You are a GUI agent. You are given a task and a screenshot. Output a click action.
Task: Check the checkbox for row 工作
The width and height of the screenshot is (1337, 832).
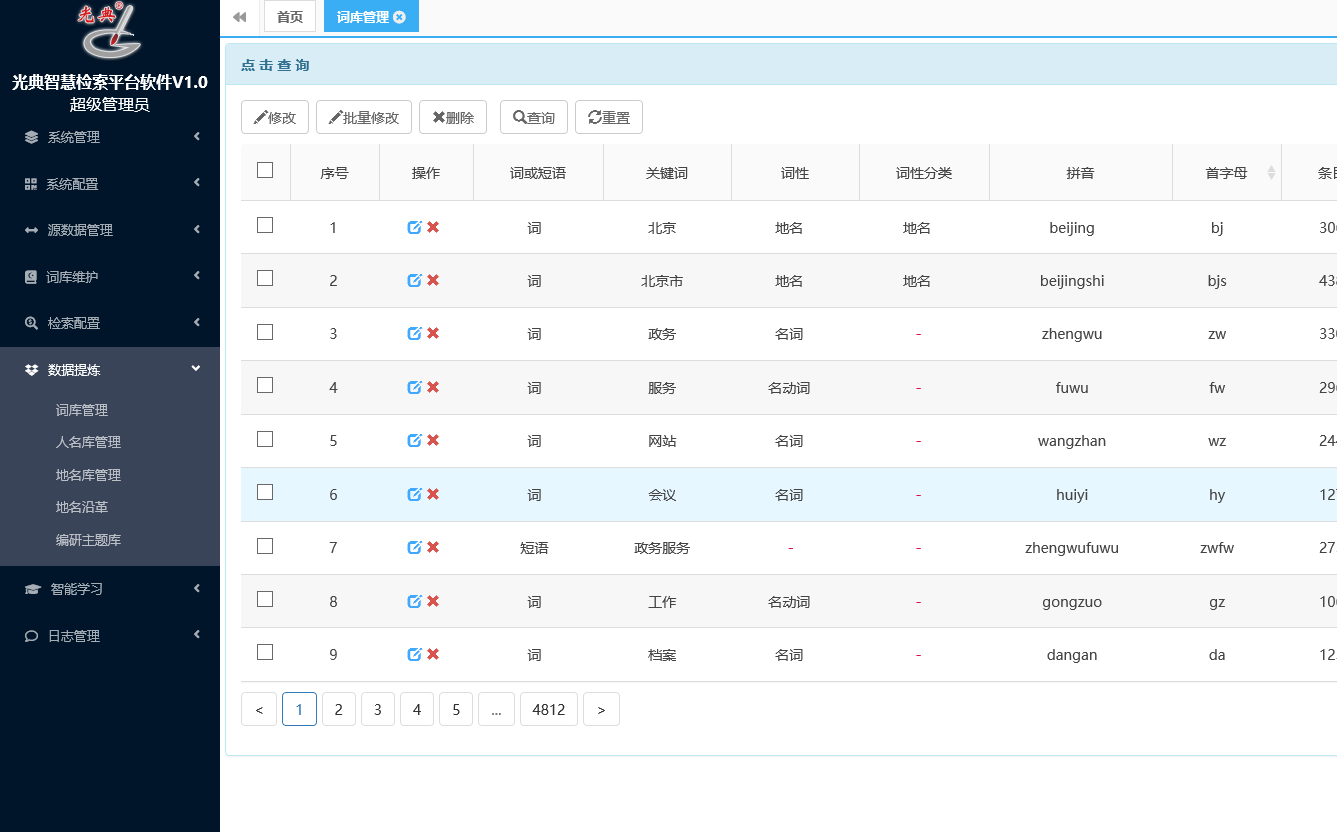pyautogui.click(x=265, y=599)
